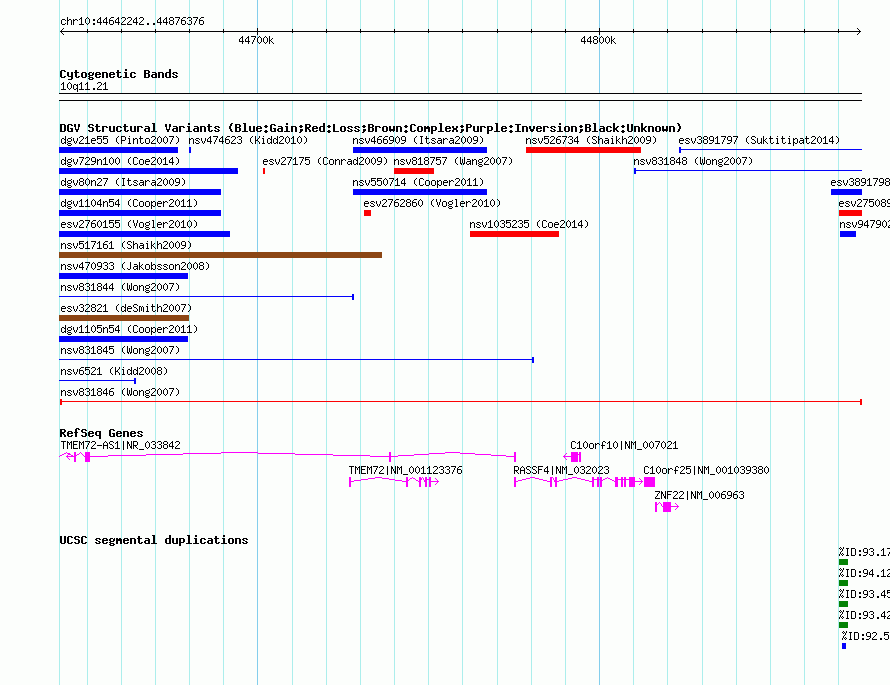Click the 44700k ruler tick label
The width and height of the screenshot is (890, 685).
pos(256,40)
